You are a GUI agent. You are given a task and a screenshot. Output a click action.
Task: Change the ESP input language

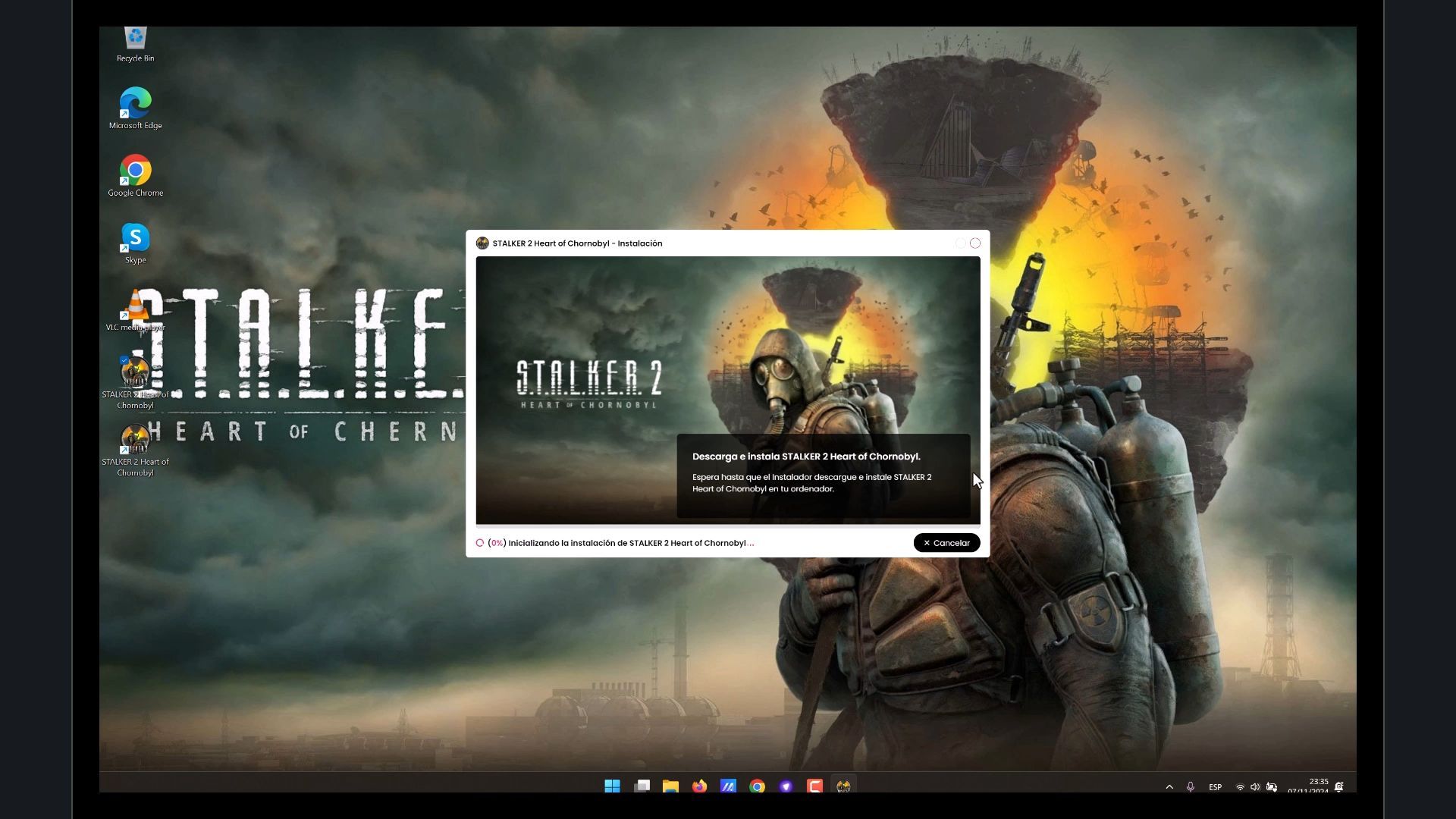(1215, 787)
